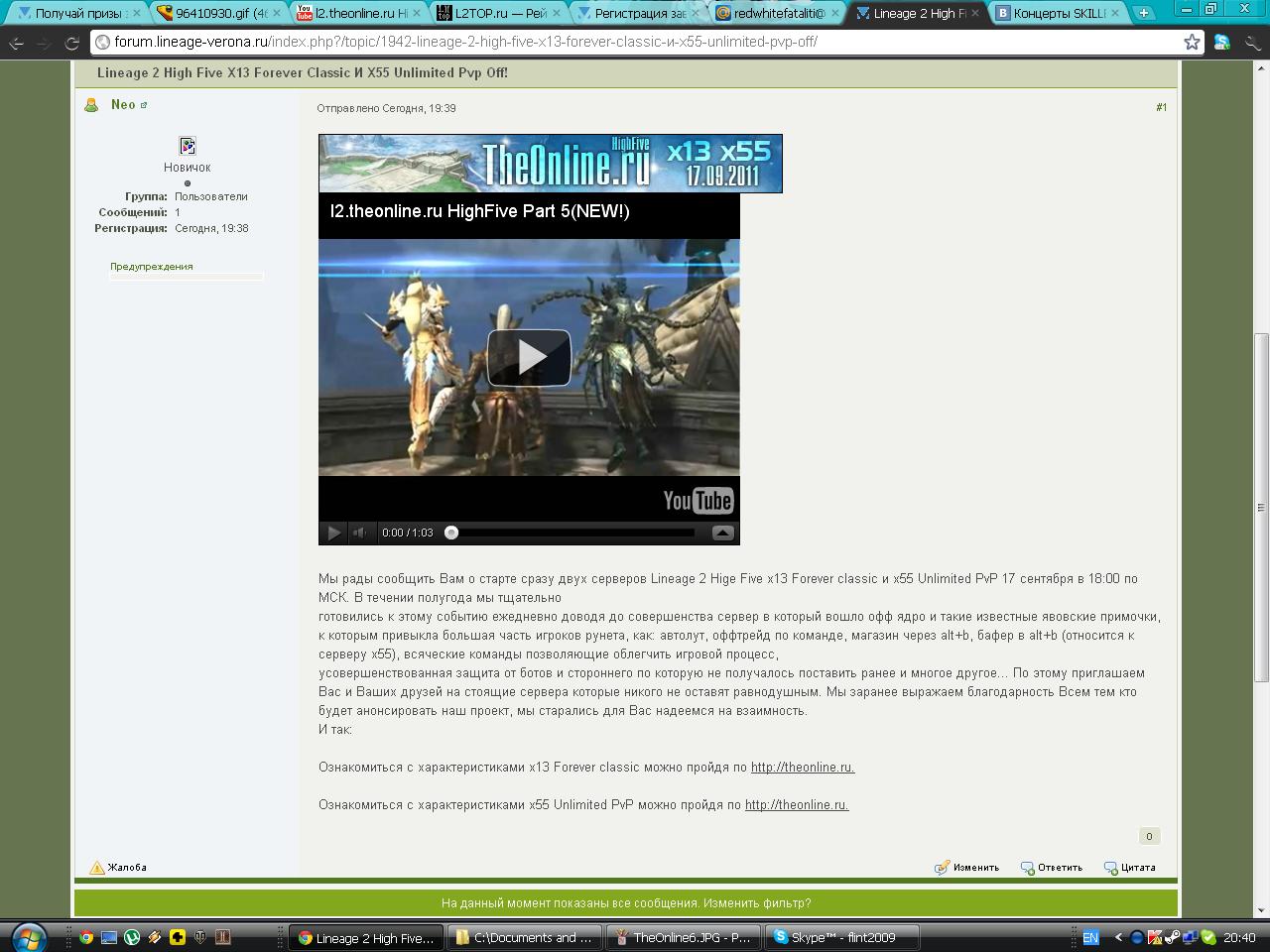Bookmark this page with the star
The height and width of the screenshot is (952, 1270).
coord(1192,42)
